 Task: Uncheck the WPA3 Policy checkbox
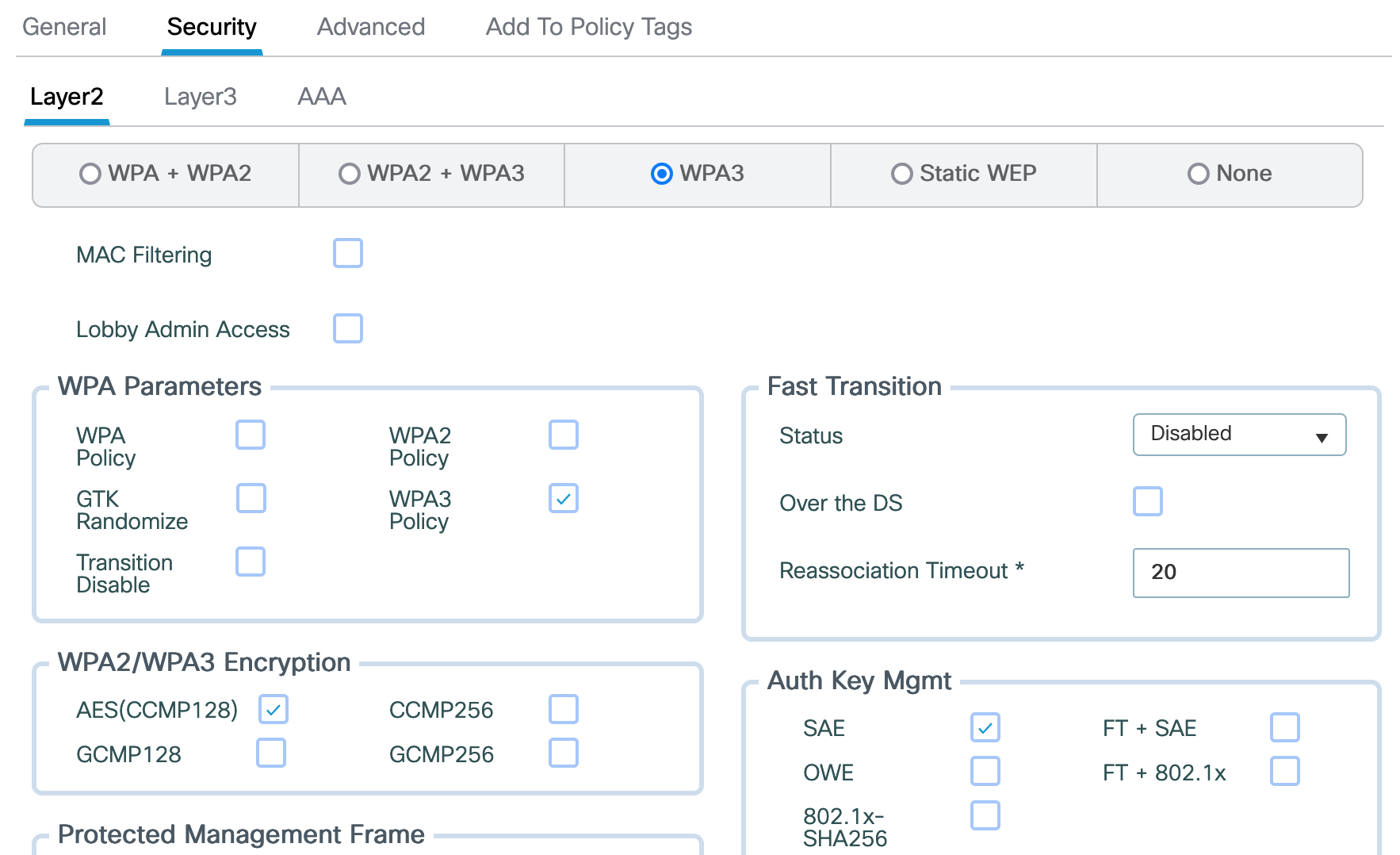(564, 499)
